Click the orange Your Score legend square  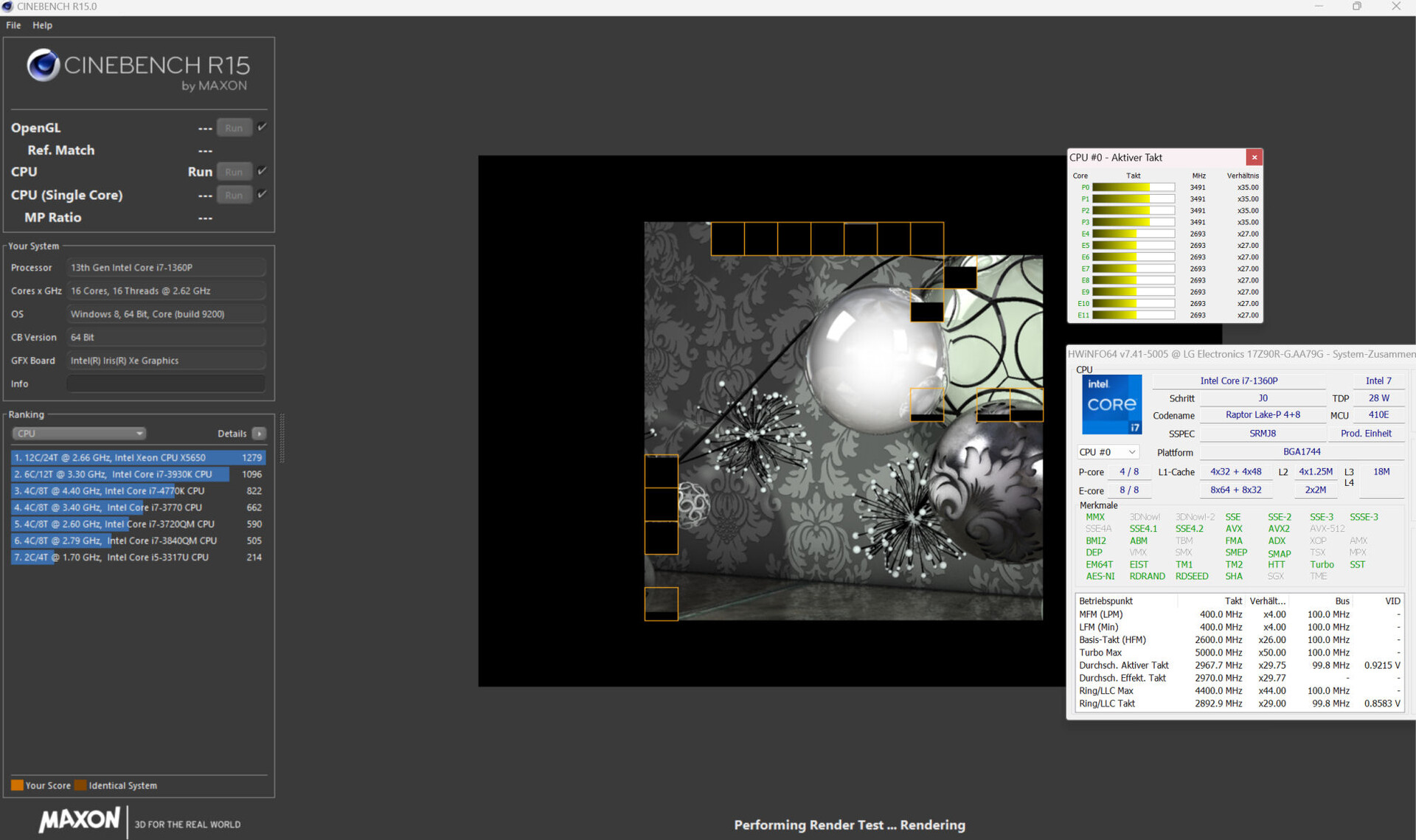pyautogui.click(x=17, y=785)
